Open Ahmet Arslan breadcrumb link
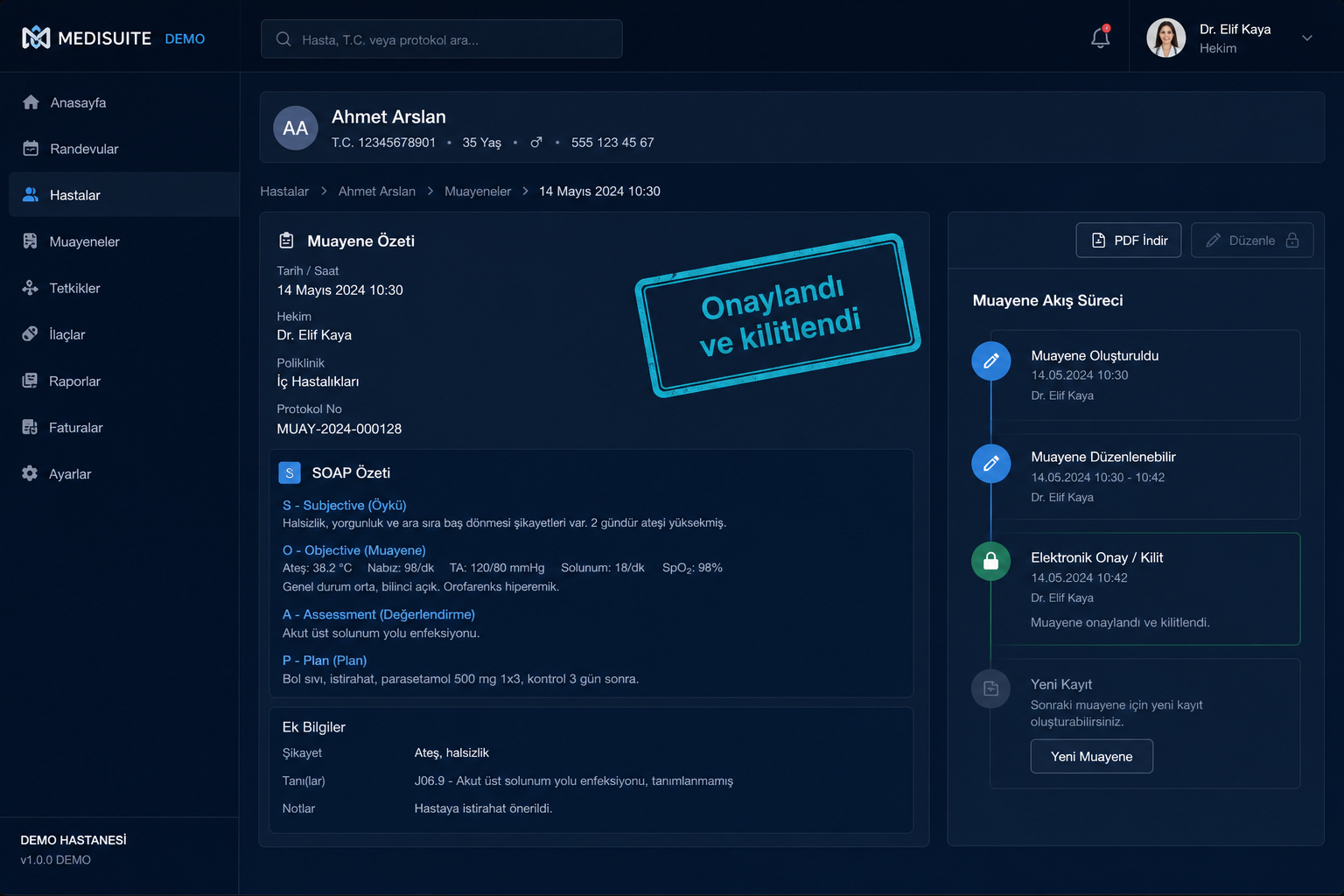This screenshot has width=1344, height=896. [x=377, y=192]
